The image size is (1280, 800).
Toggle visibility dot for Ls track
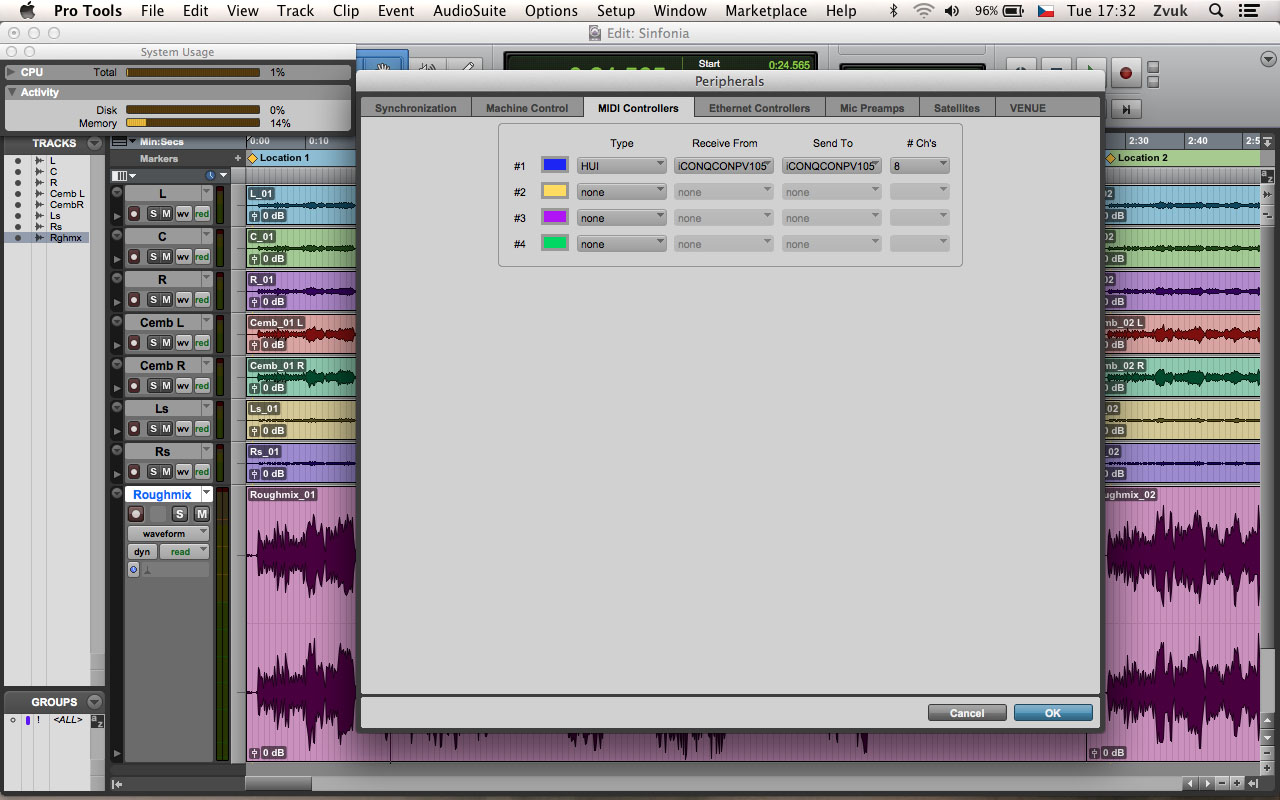point(17,216)
